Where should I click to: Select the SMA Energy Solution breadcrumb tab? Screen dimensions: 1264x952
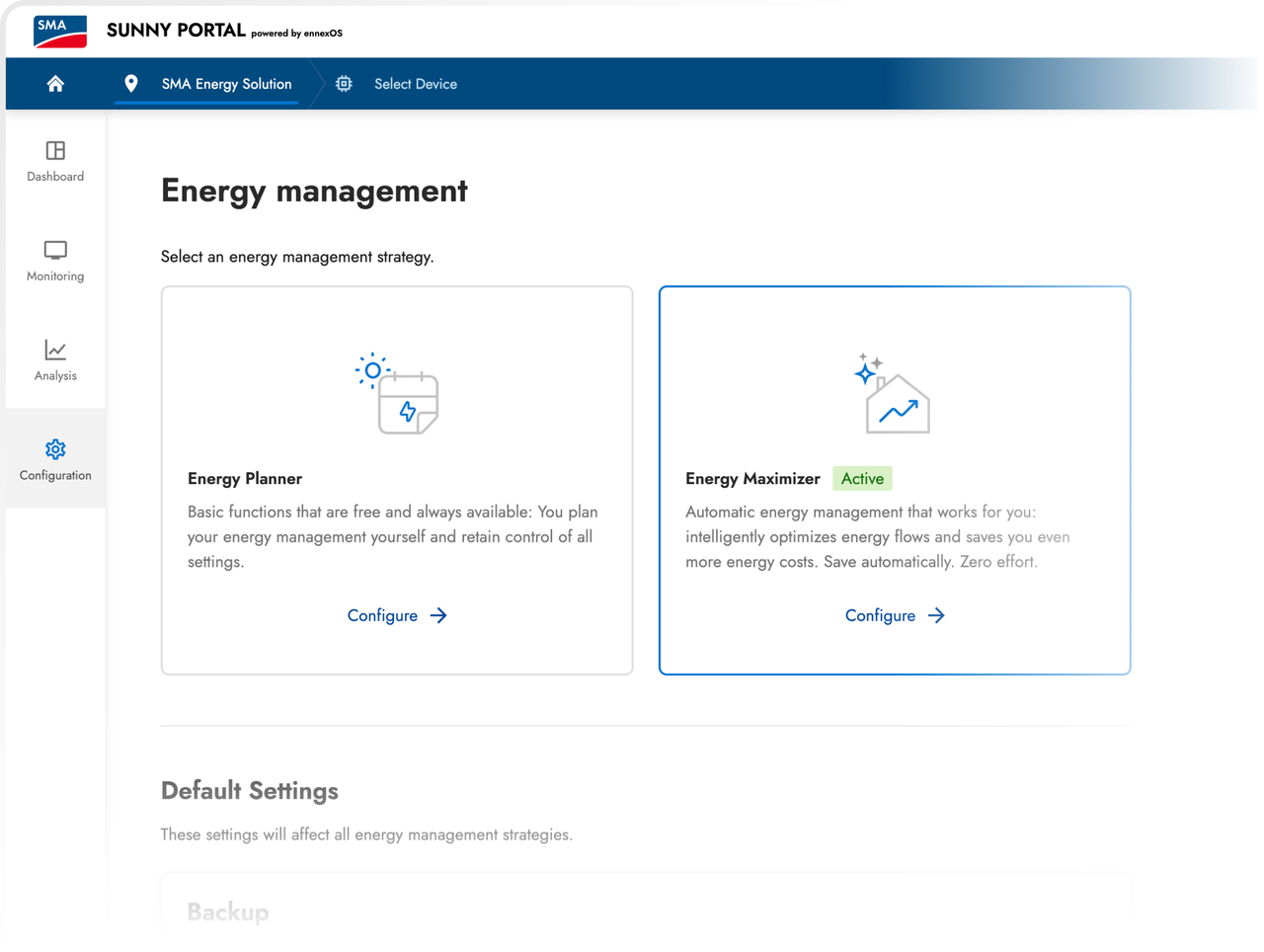pyautogui.click(x=226, y=84)
